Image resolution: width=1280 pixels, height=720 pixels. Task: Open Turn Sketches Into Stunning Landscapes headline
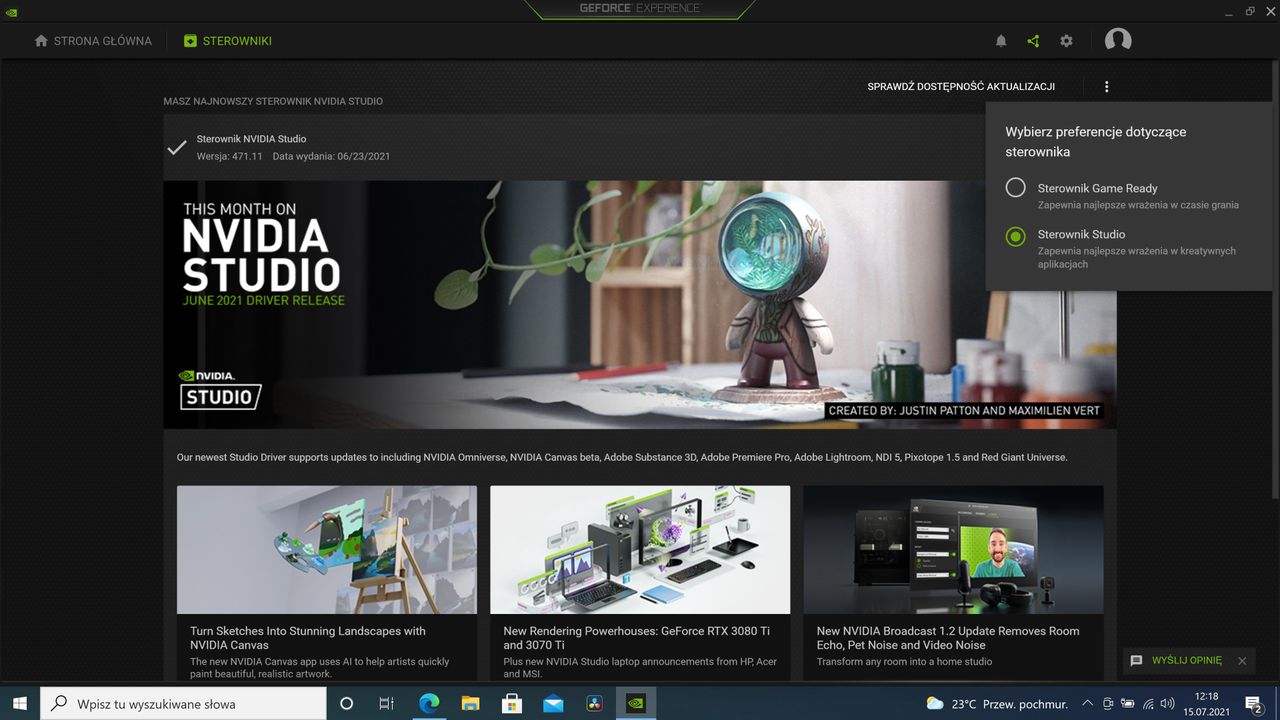tap(308, 638)
